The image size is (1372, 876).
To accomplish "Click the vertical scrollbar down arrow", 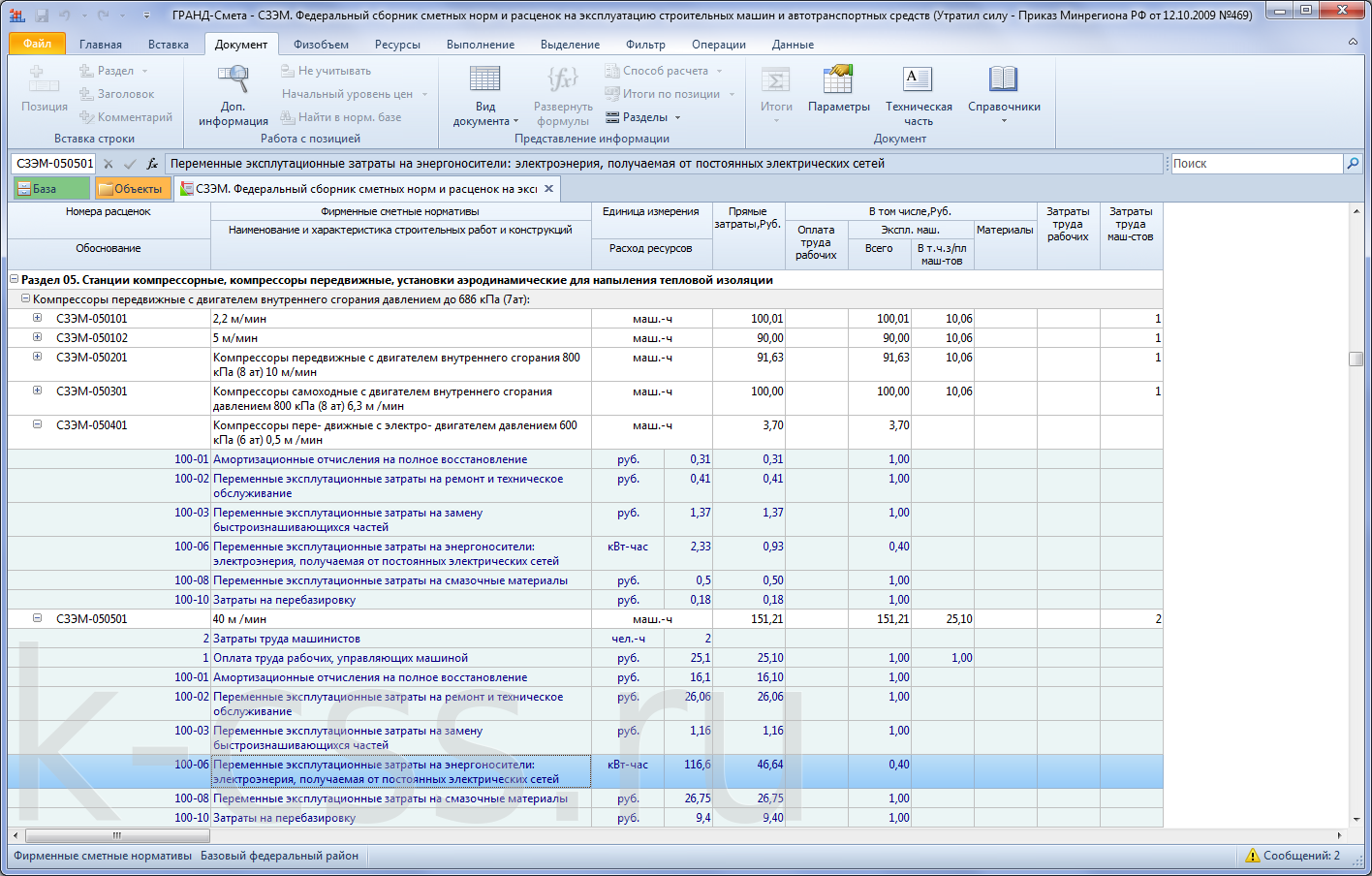I will [x=1356, y=820].
